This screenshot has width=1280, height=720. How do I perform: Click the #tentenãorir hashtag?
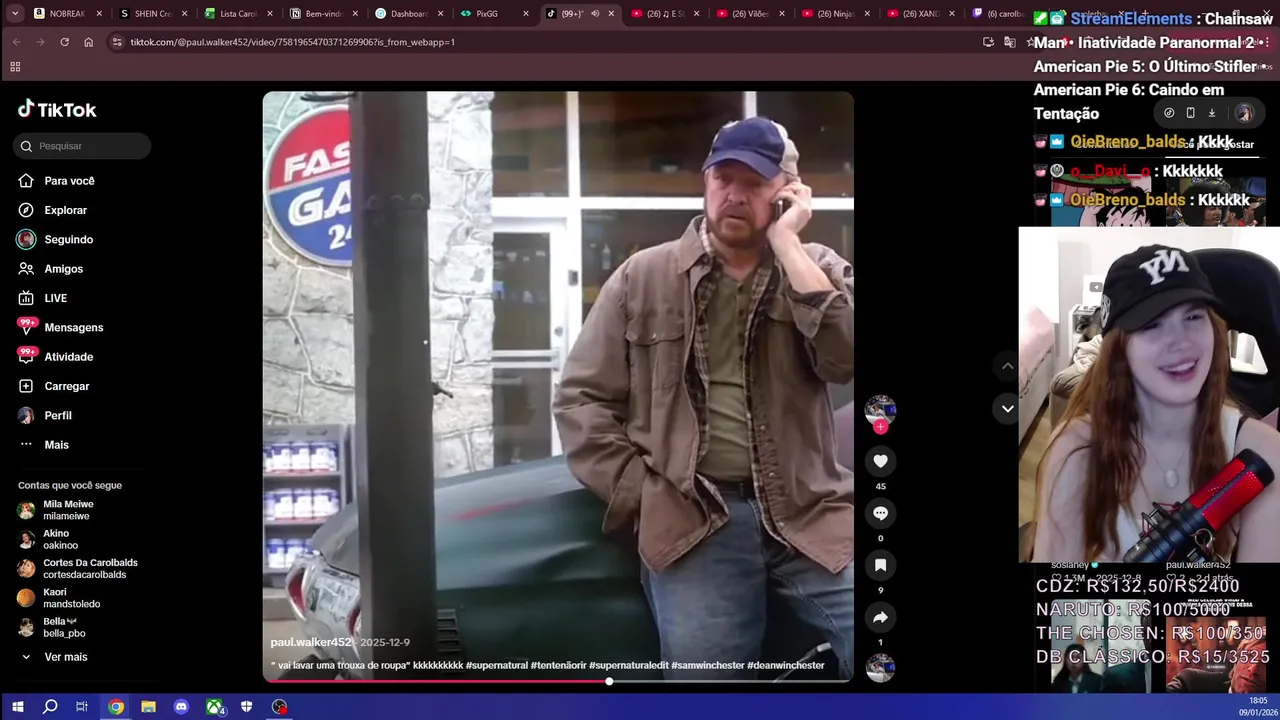[x=558, y=665]
